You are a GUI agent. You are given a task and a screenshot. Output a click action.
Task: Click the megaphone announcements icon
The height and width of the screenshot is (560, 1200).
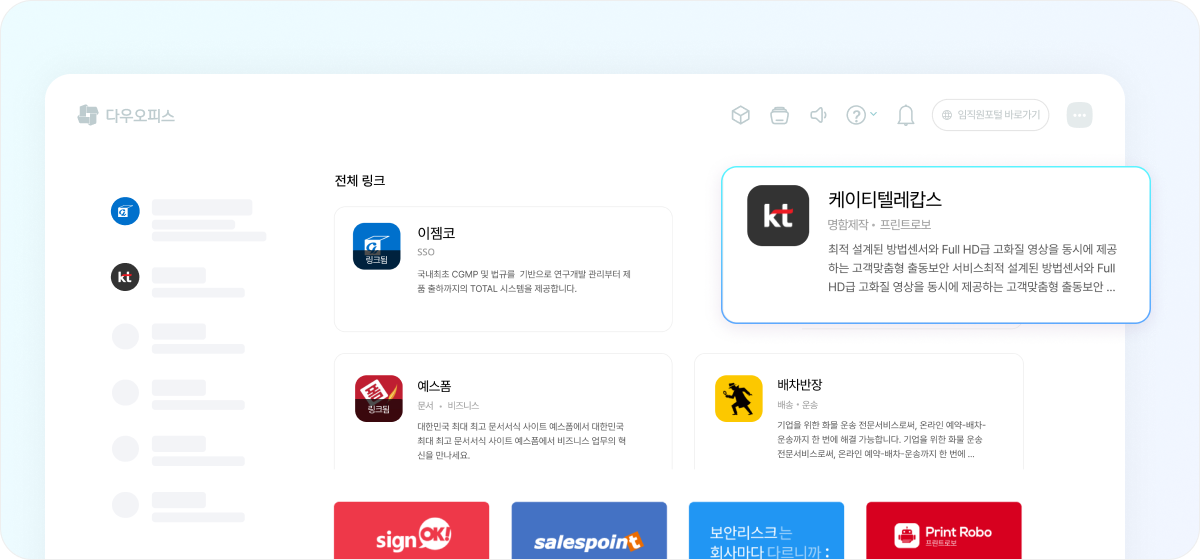818,115
